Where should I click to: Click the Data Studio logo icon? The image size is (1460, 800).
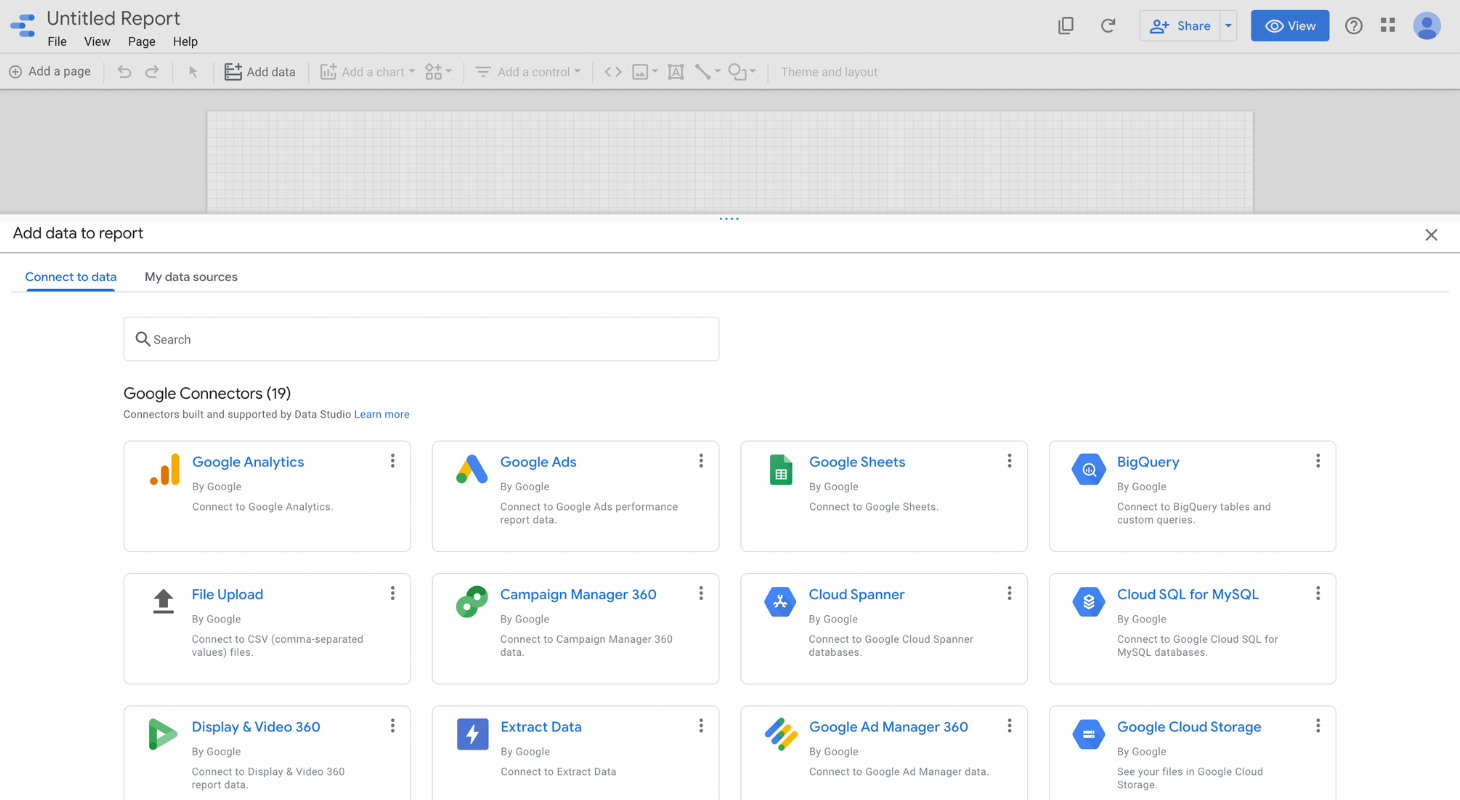click(22, 25)
